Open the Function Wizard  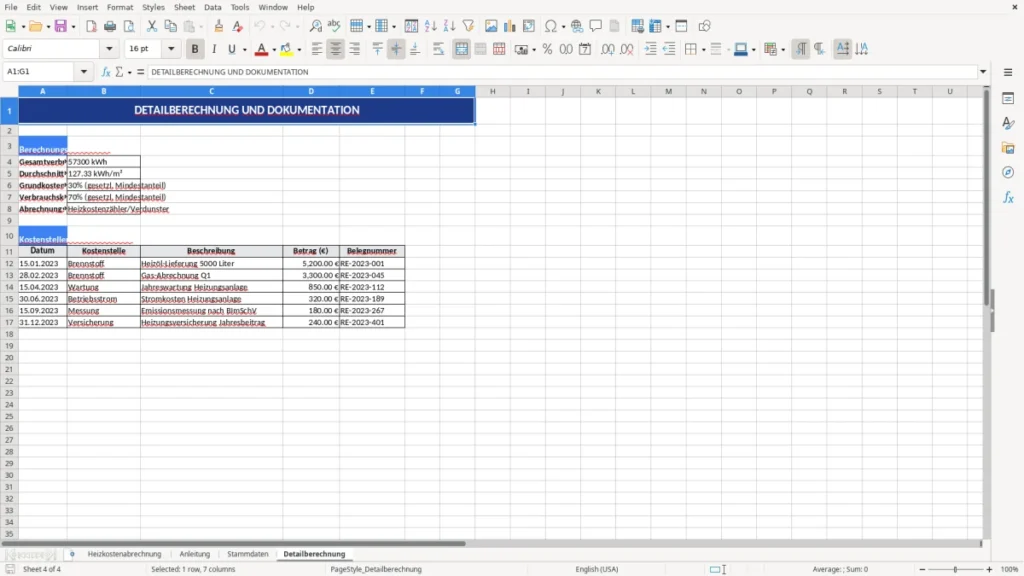[106, 72]
